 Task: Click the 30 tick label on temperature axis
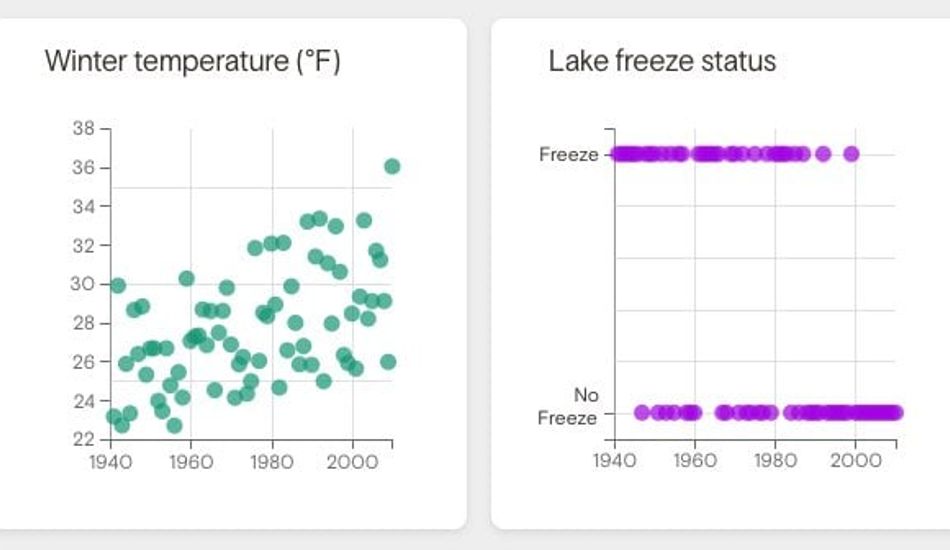tap(83, 284)
